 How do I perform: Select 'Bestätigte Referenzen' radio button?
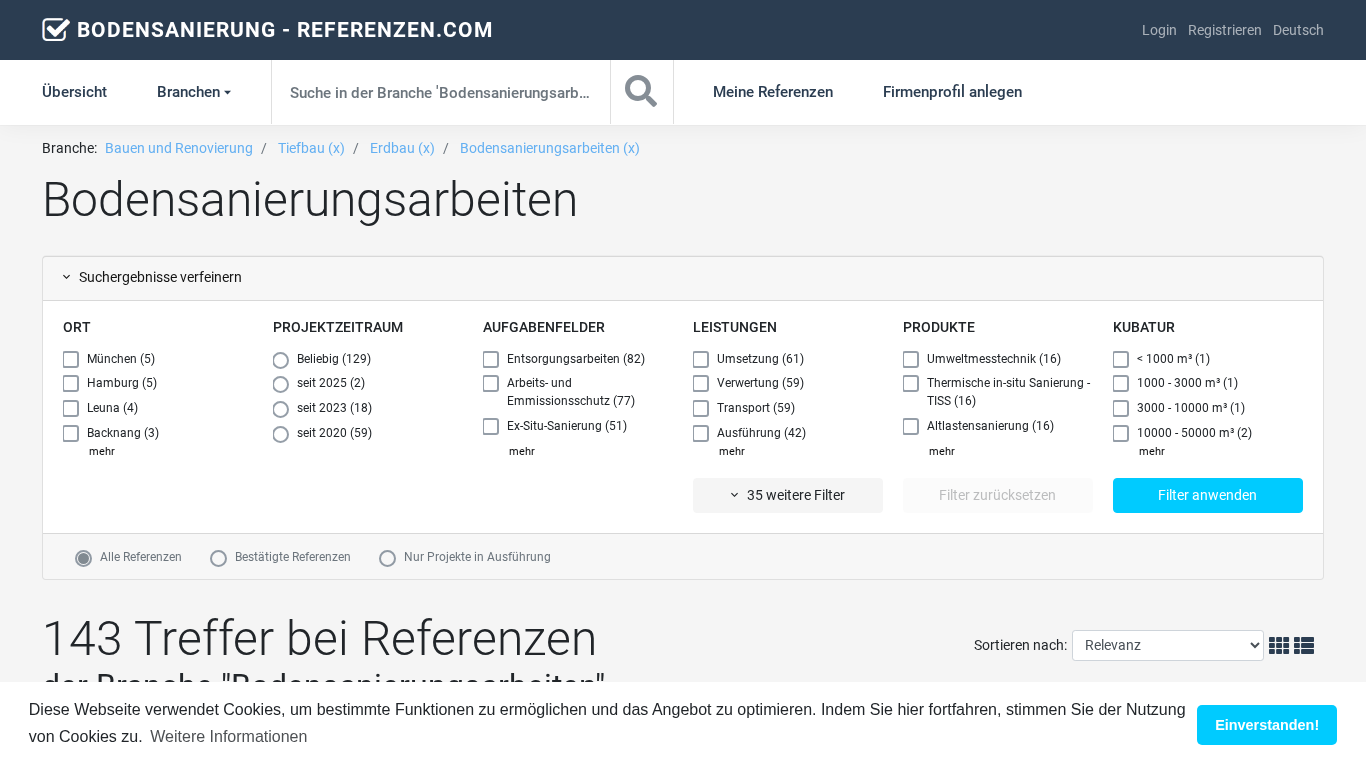click(x=218, y=558)
